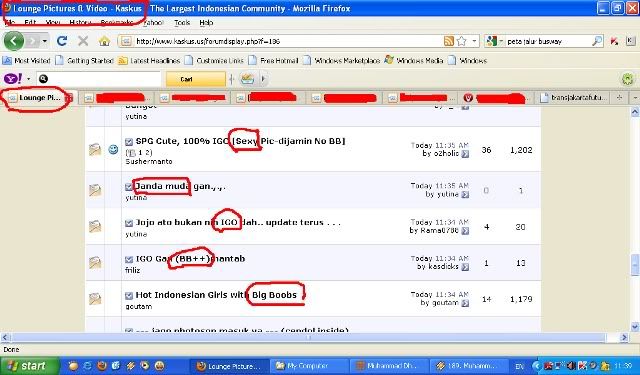Bookmark page with the star icon
Viewport: 640px width, 375px height.
tap(461, 41)
